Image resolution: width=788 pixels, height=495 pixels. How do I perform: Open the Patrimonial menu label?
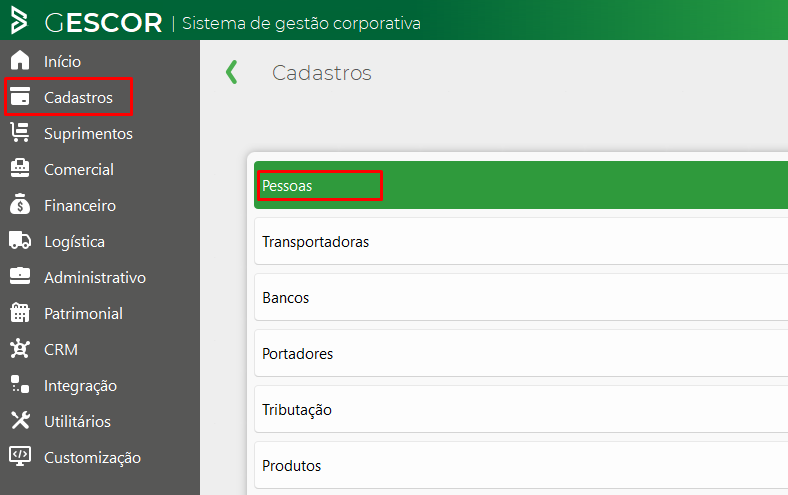(x=83, y=314)
